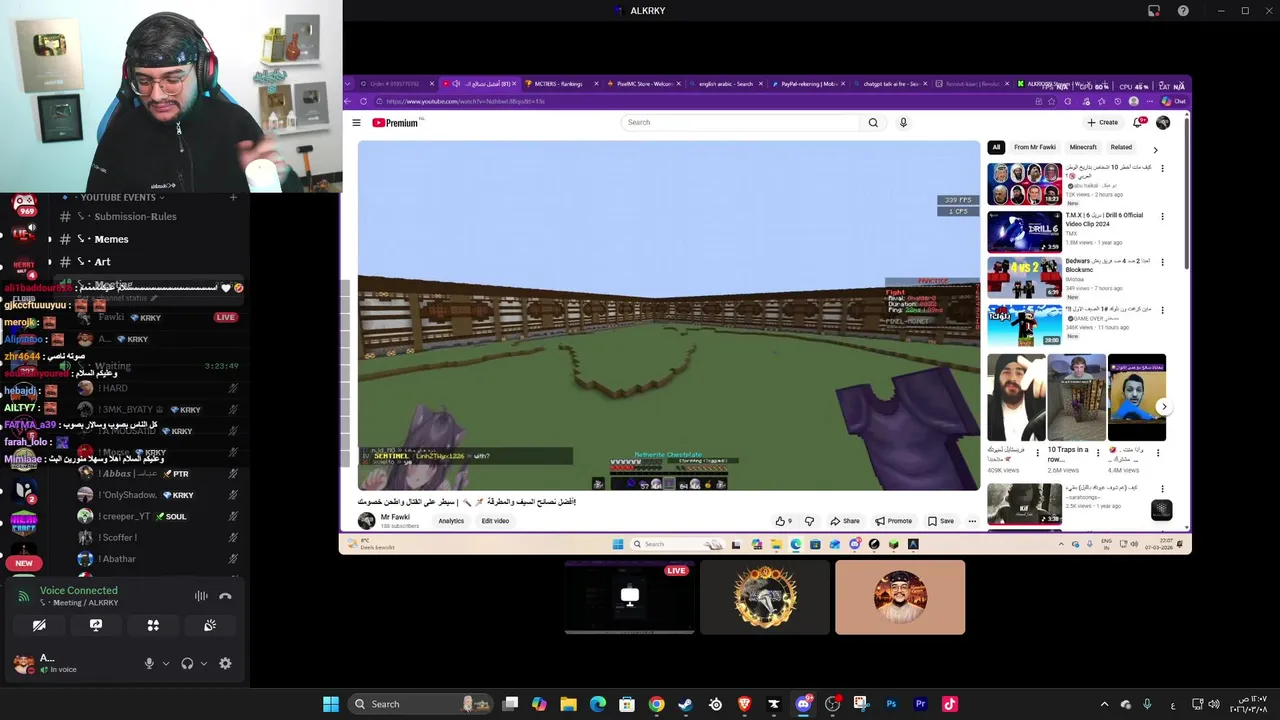Select the All filter chip

[996, 147]
